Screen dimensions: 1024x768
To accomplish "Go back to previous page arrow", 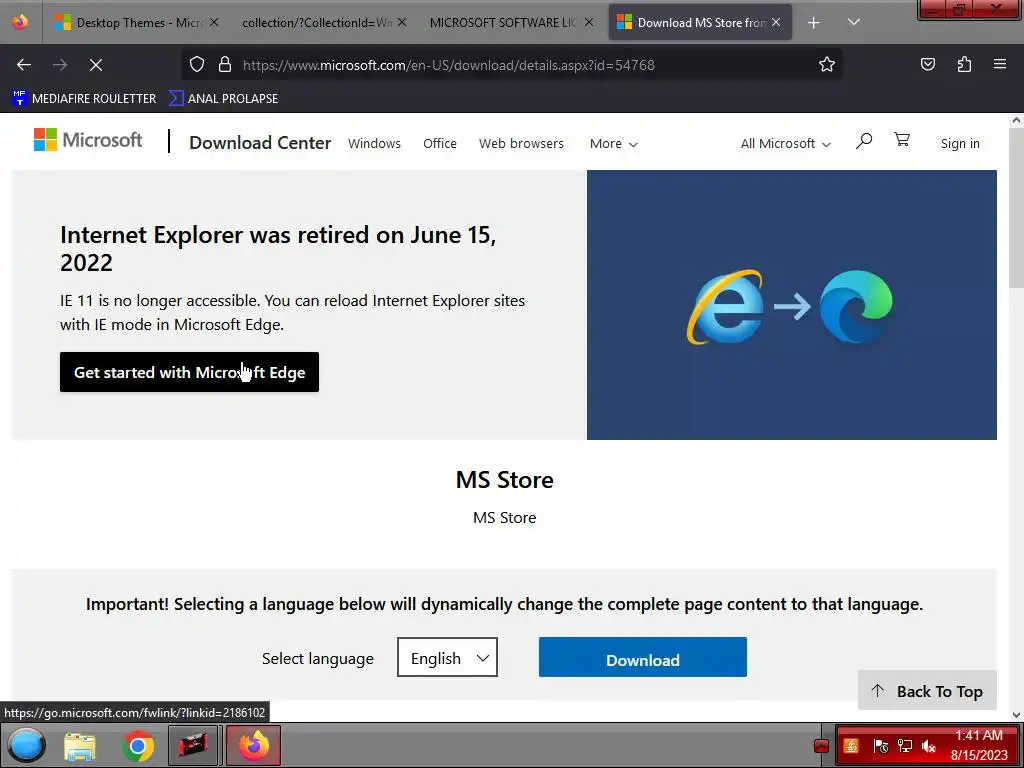I will (24, 65).
